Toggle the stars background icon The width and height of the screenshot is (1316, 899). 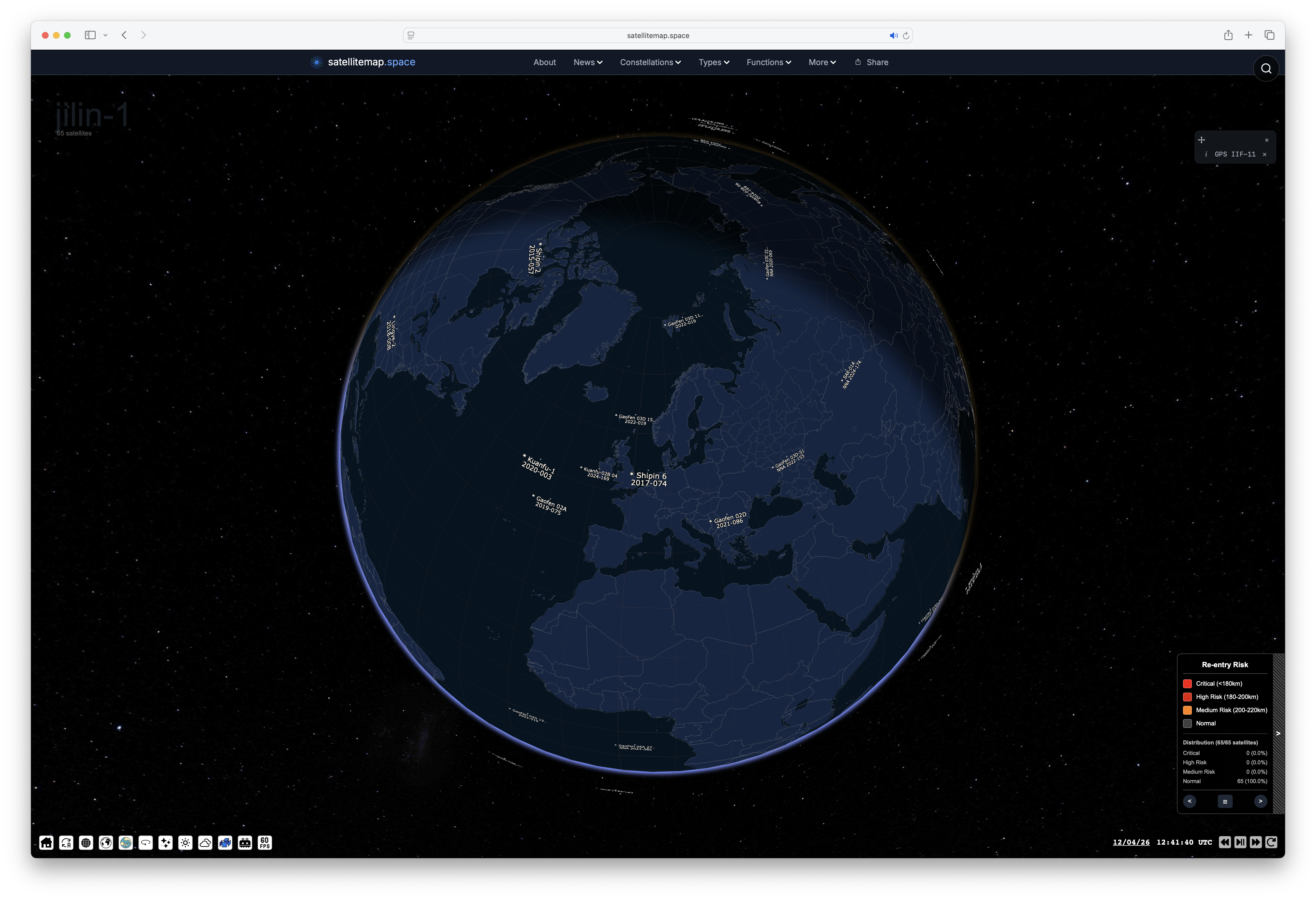tap(165, 842)
